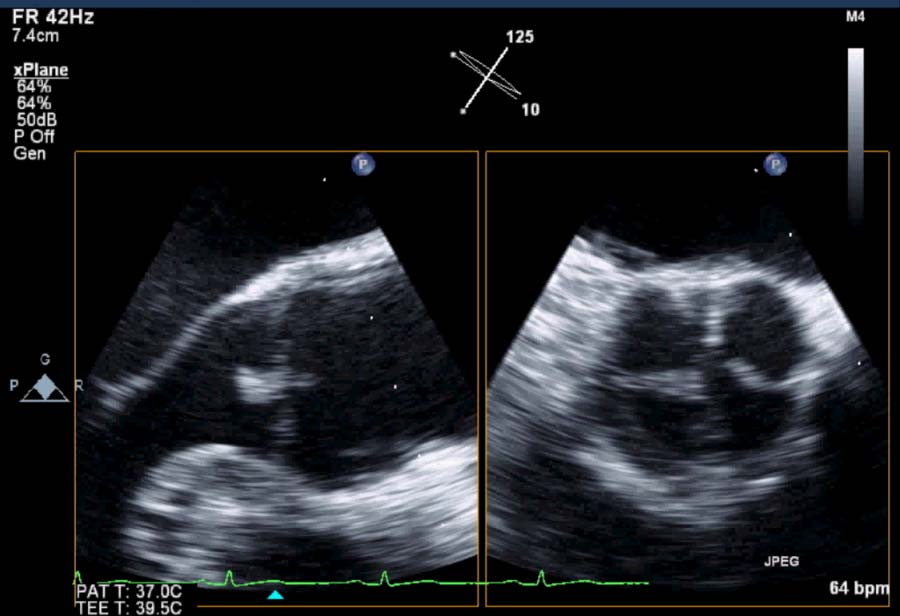Select the 10 degree angle label

point(530,109)
